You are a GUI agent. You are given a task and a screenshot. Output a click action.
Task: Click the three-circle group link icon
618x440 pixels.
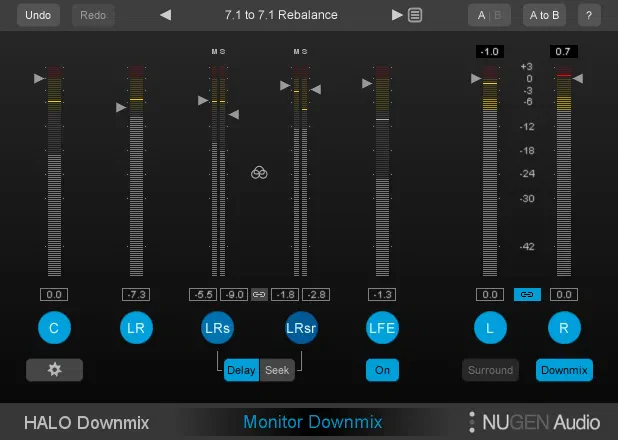259,173
